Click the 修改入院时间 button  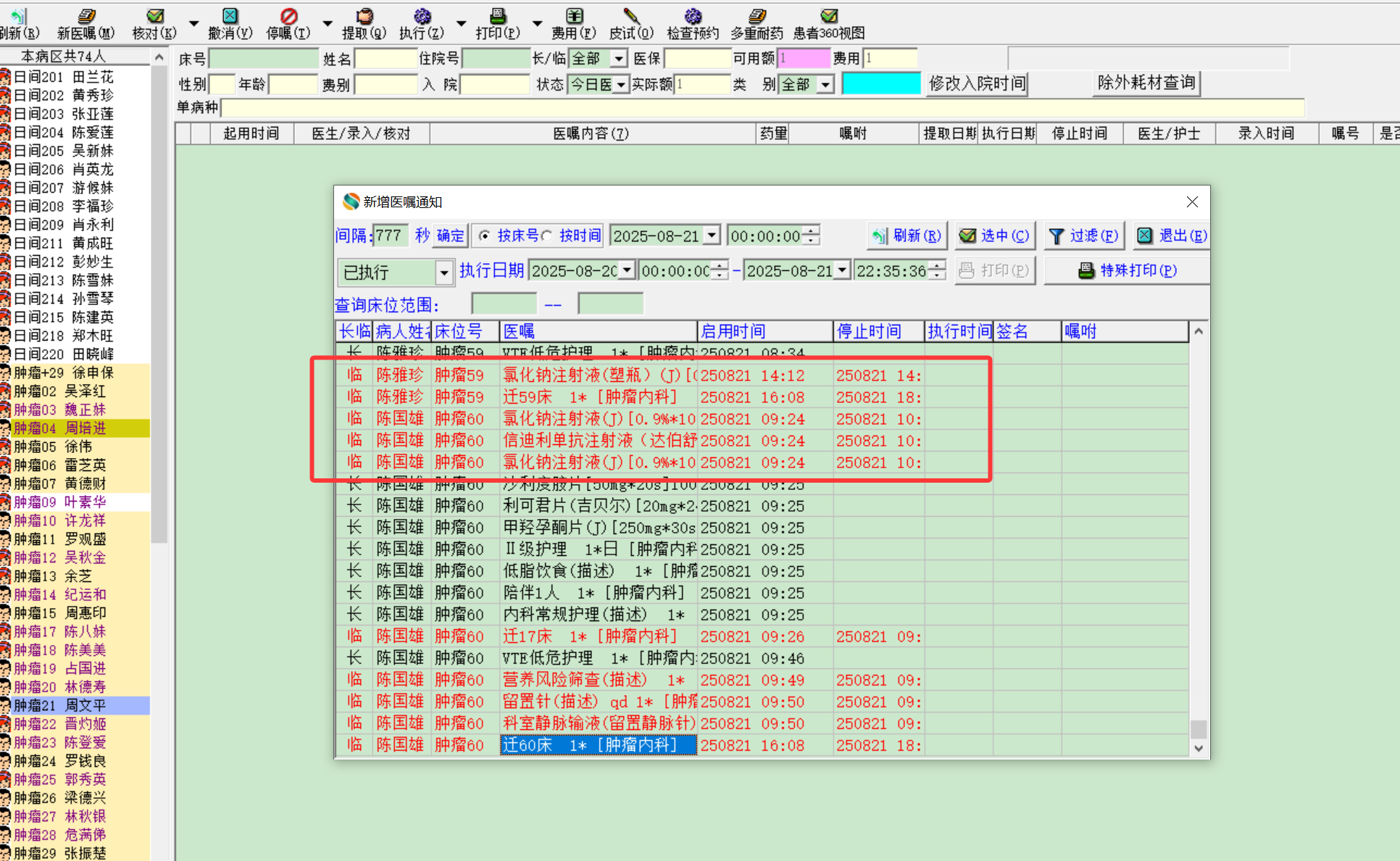tap(977, 83)
